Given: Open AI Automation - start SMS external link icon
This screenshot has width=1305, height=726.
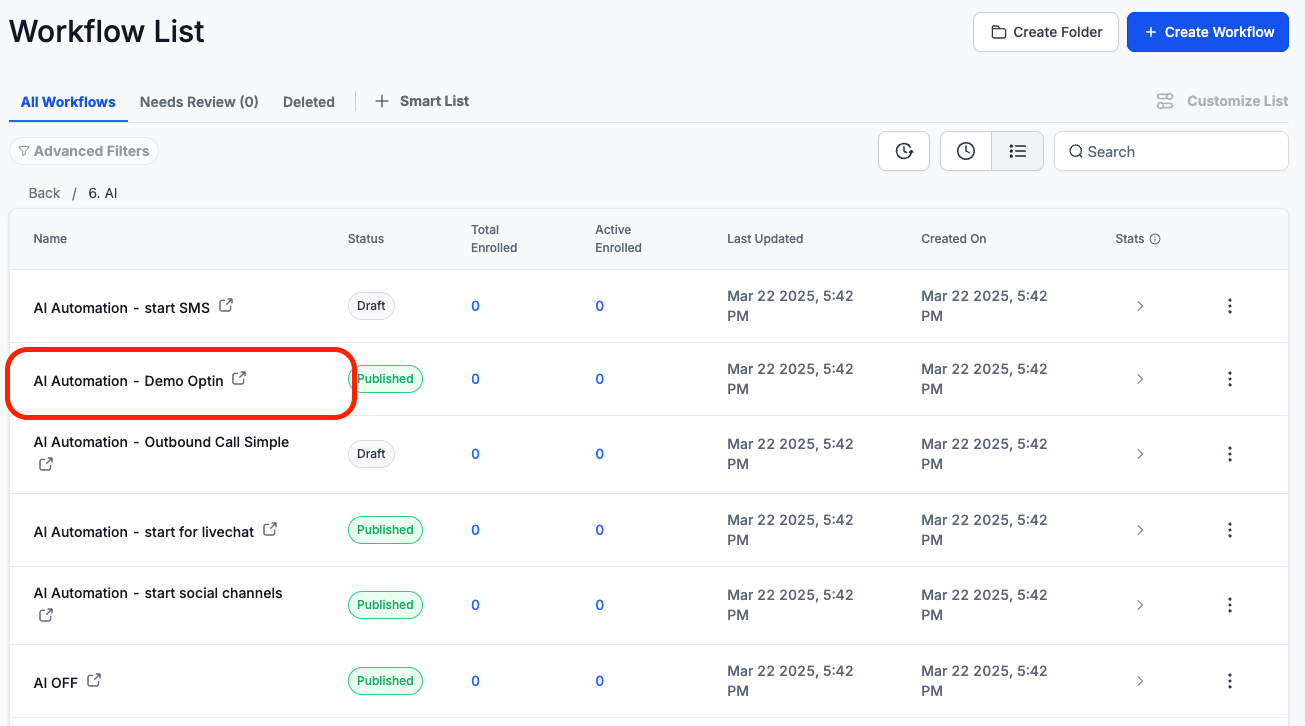Looking at the screenshot, I should 226,306.
